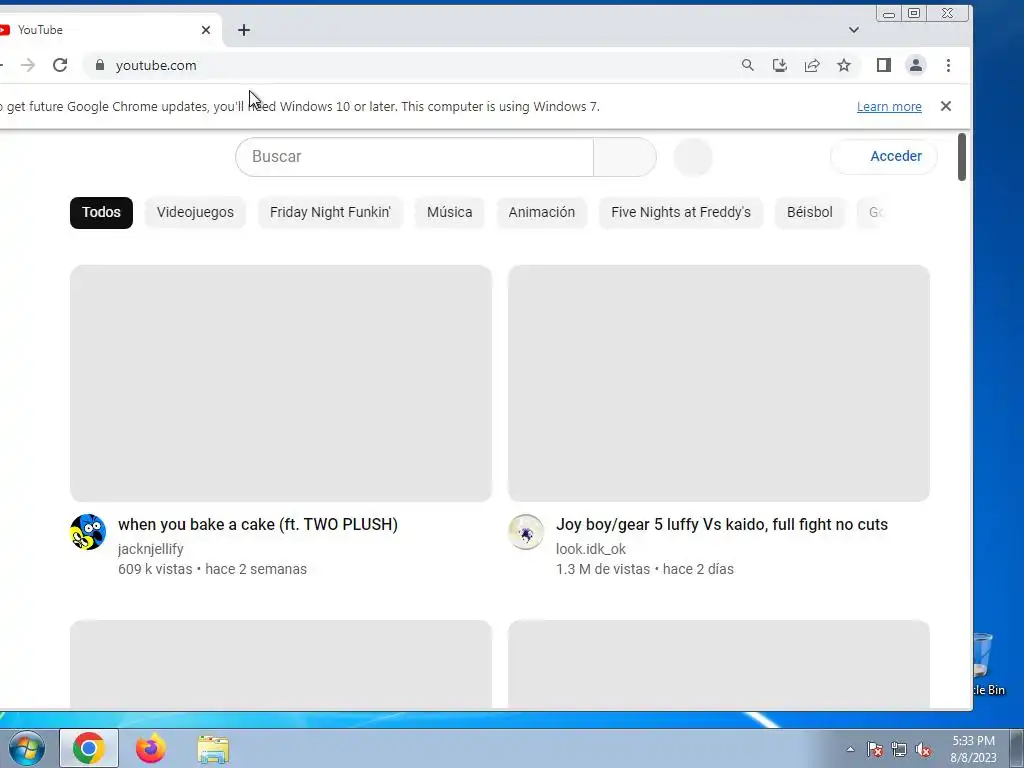
Task: Select the Videojuegos chip
Action: click(195, 213)
